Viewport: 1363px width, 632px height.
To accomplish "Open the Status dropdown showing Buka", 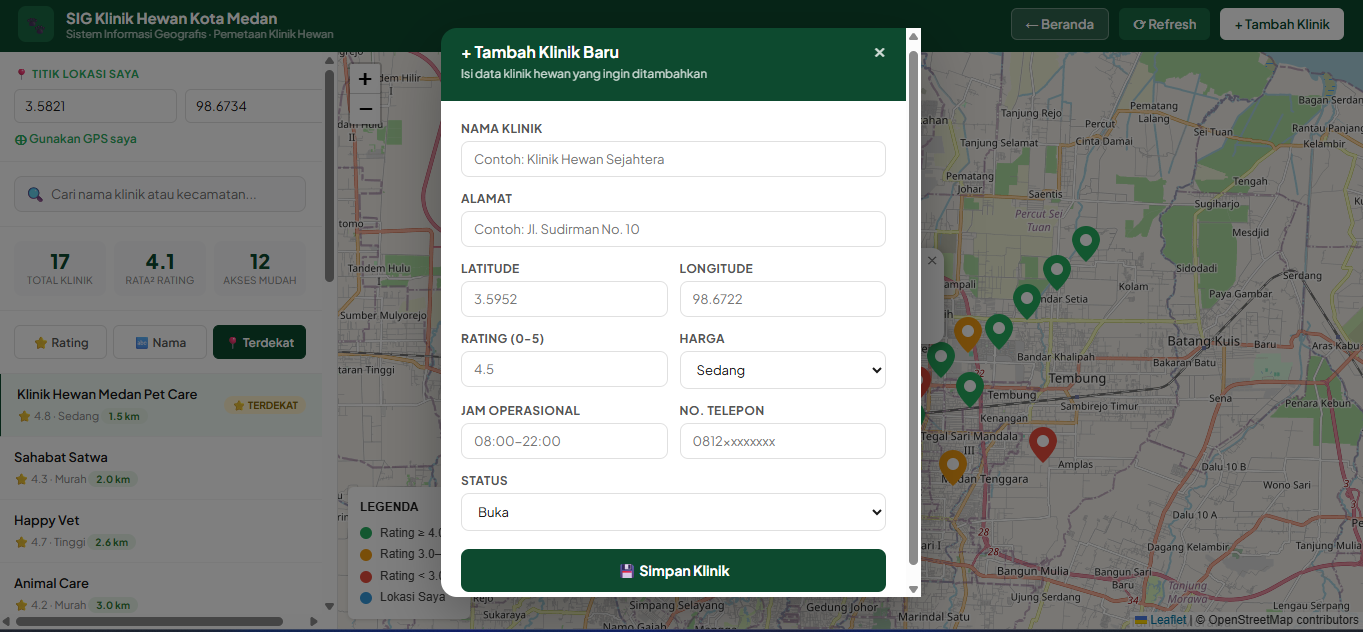I will (x=673, y=512).
